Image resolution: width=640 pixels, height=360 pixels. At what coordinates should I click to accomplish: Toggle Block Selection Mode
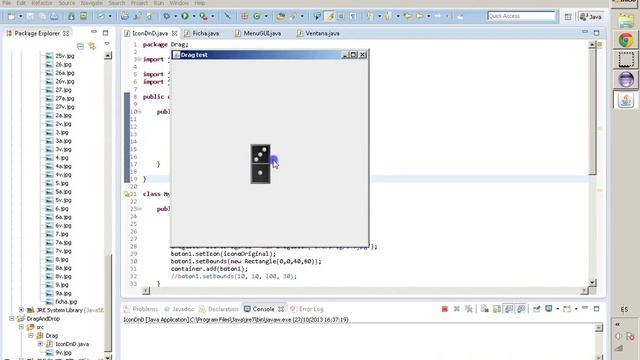[x=341, y=16]
